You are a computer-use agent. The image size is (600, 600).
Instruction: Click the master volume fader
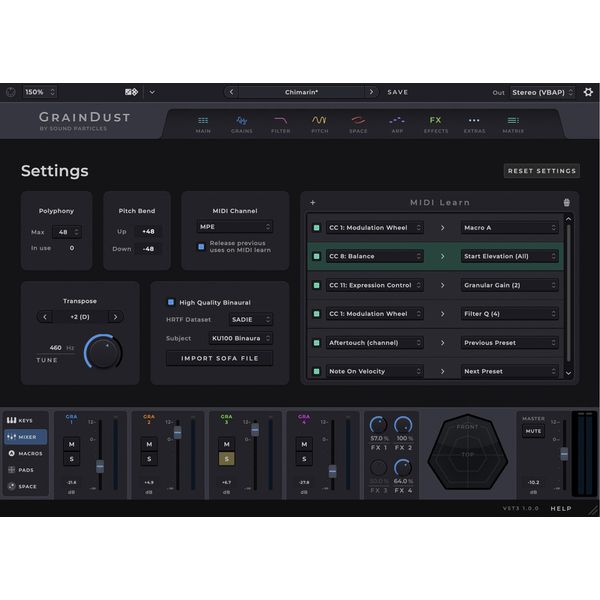(564, 454)
